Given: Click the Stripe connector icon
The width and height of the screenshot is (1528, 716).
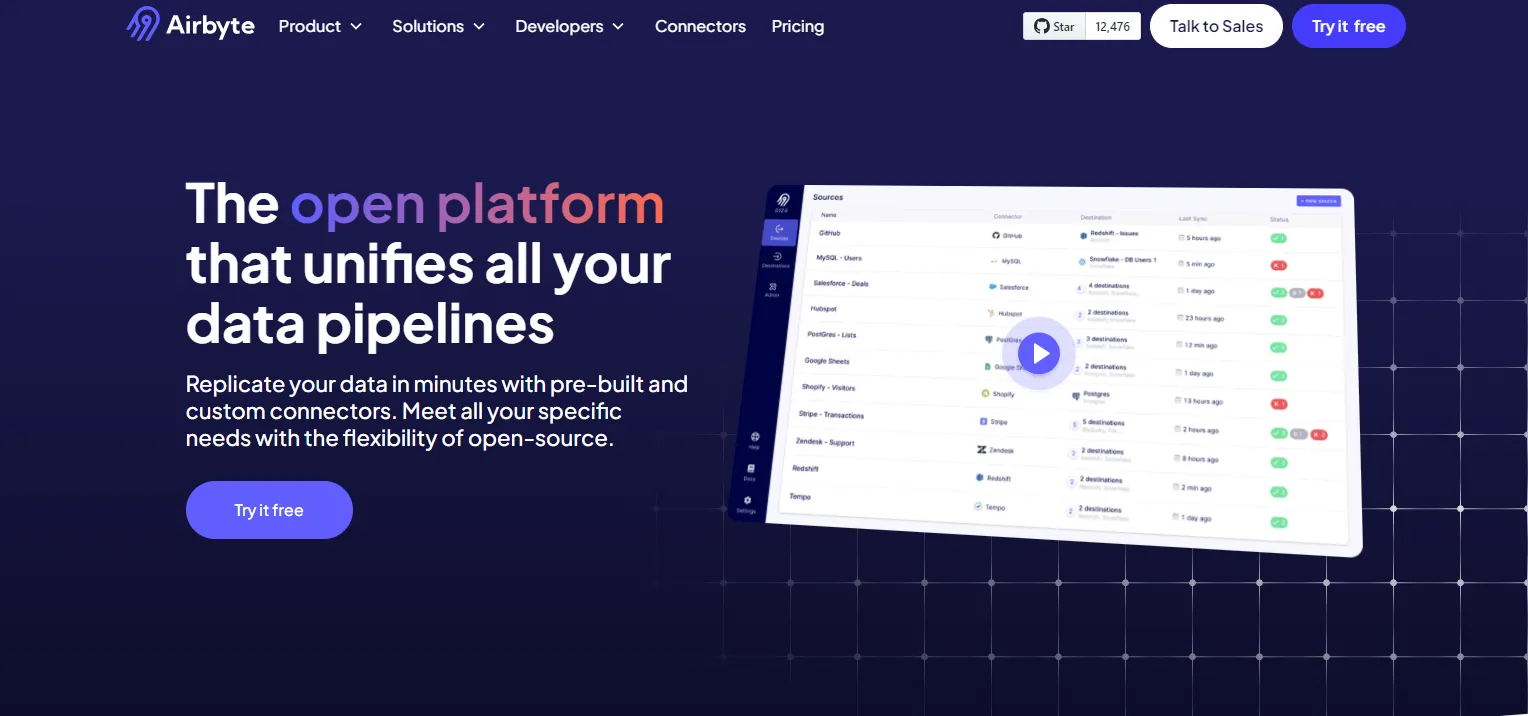Looking at the screenshot, I should [983, 422].
